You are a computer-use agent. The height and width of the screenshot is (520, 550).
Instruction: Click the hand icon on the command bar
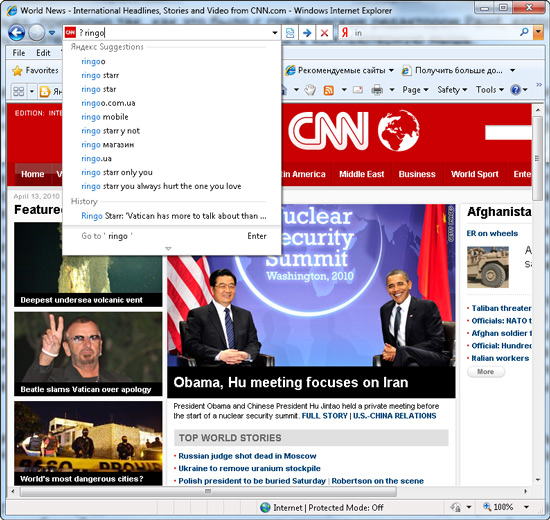pos(310,90)
